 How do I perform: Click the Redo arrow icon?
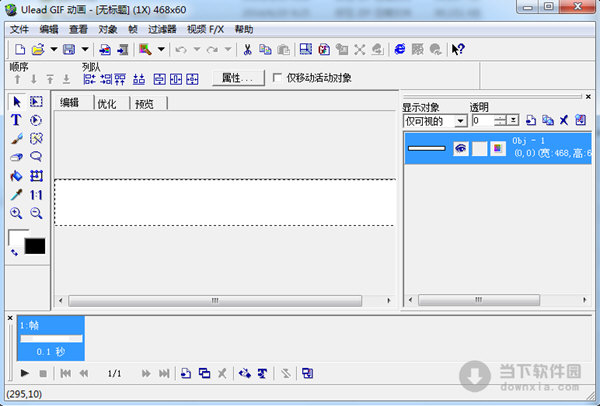tap(212, 50)
